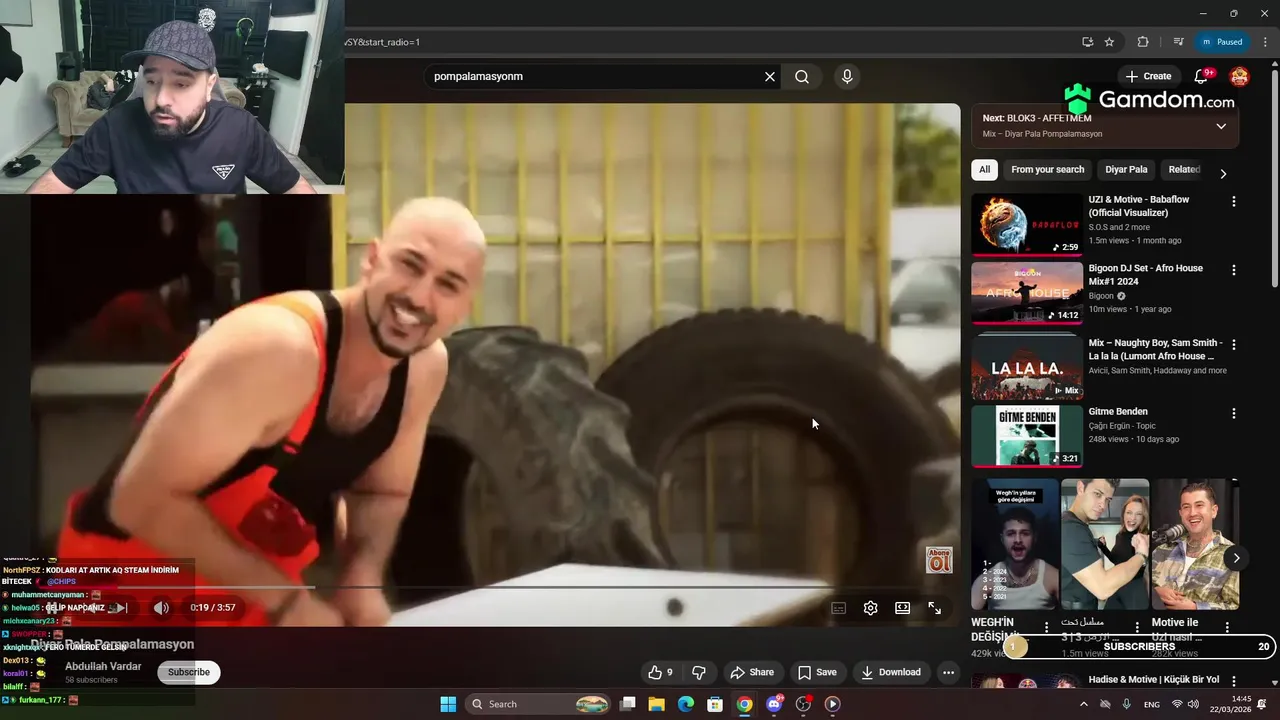The image size is (1280, 720).
Task: Open options for Motive ile Short
Action: (x=1227, y=627)
